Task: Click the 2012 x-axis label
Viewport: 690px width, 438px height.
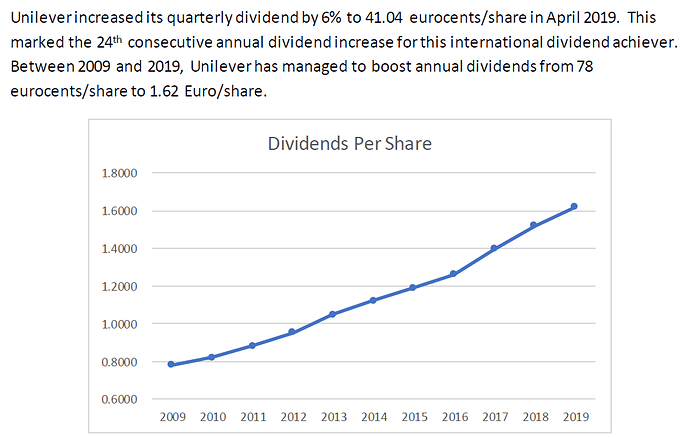Action: [x=294, y=416]
